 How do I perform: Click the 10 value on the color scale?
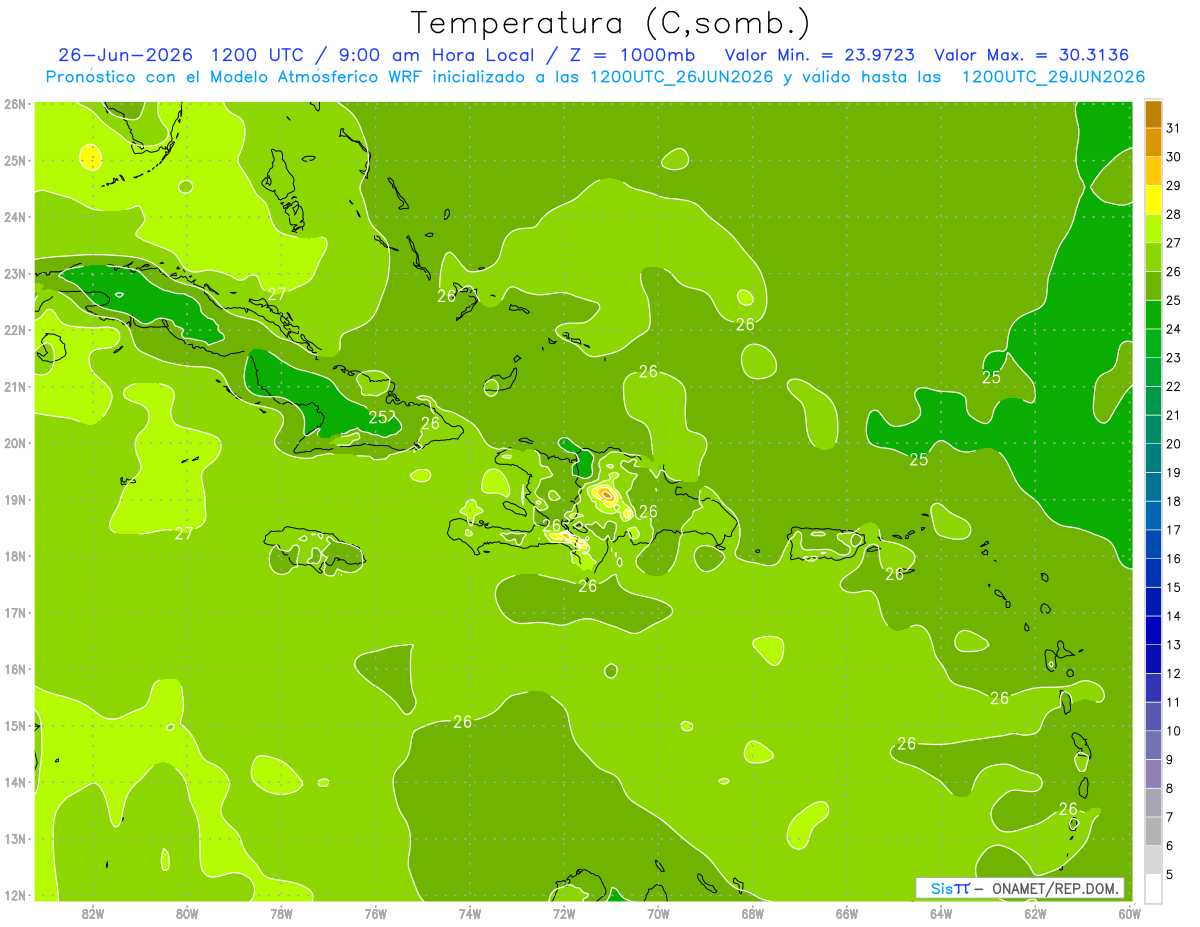tap(1174, 731)
